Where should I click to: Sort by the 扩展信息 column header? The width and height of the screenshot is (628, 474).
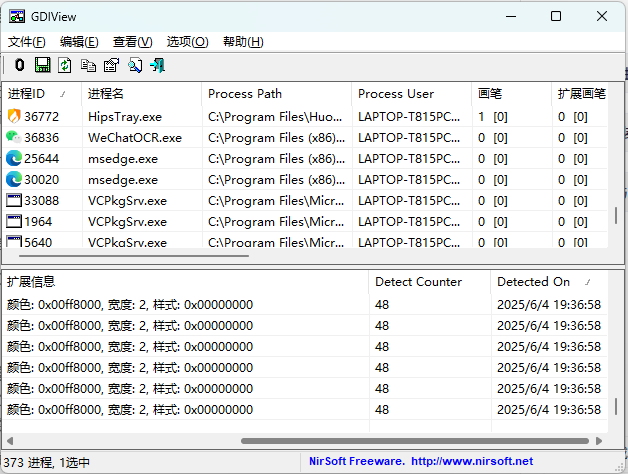[x=186, y=282]
